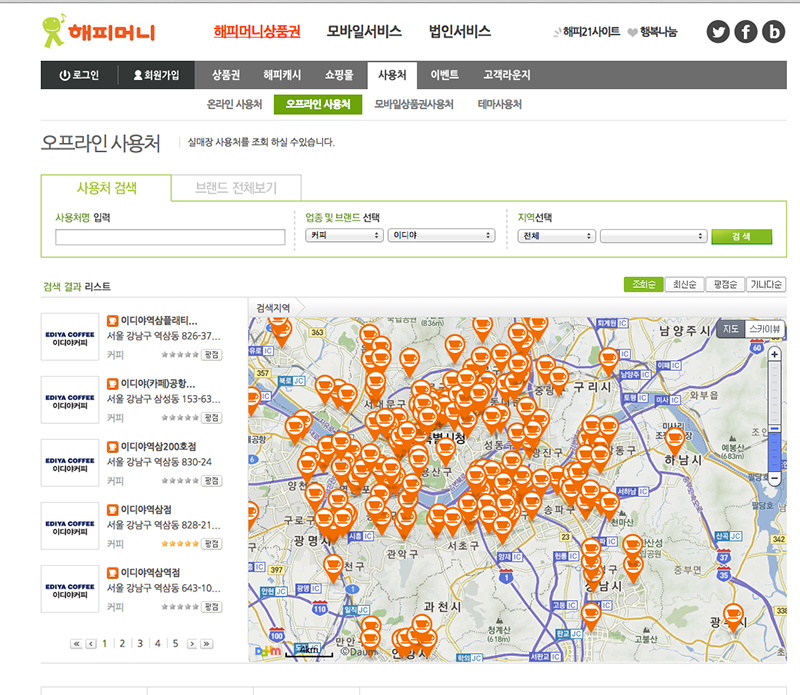
Task: Click the coffee marker near 광주시
Action: click(x=733, y=616)
